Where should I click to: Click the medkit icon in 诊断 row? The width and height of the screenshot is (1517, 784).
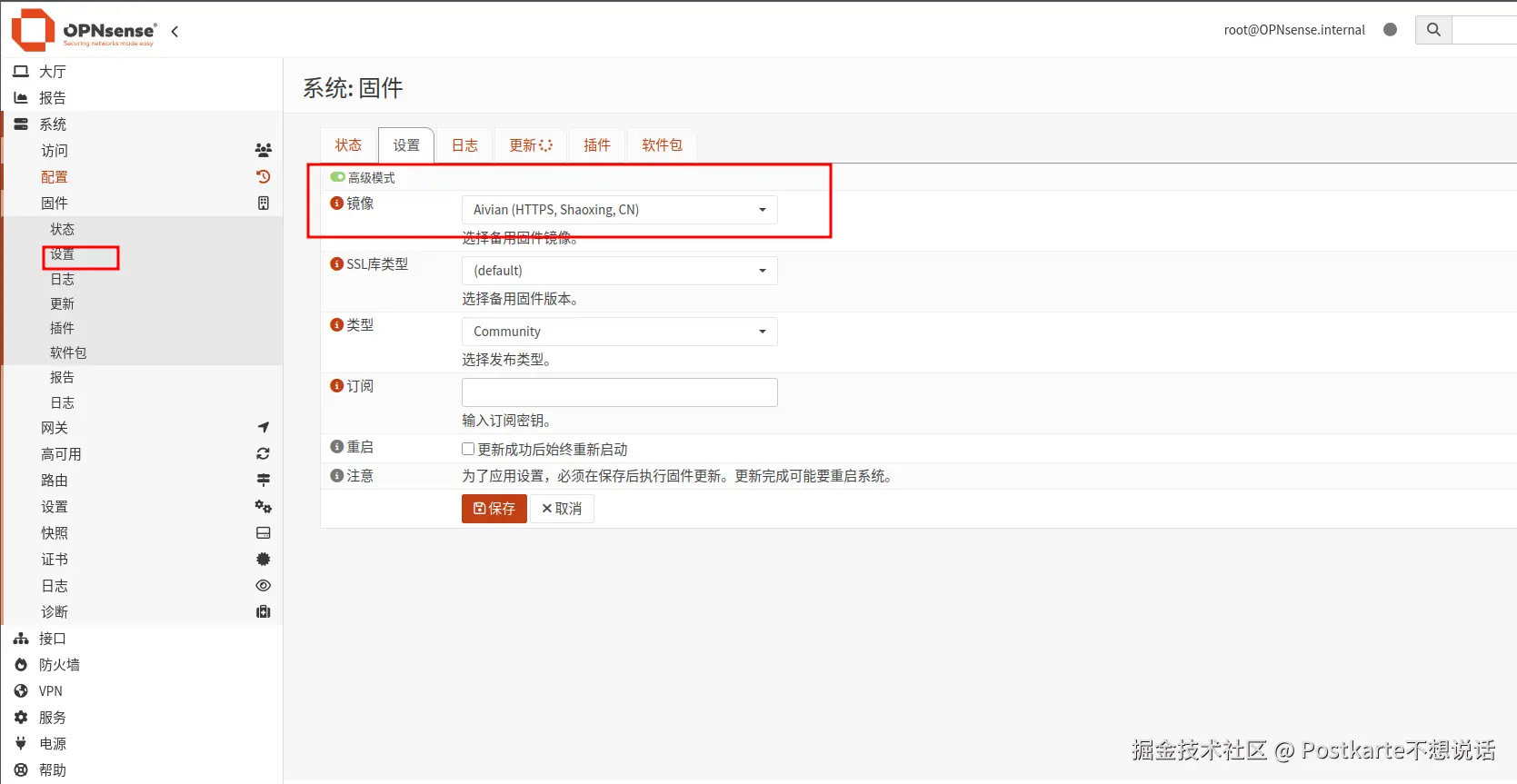coord(264,611)
